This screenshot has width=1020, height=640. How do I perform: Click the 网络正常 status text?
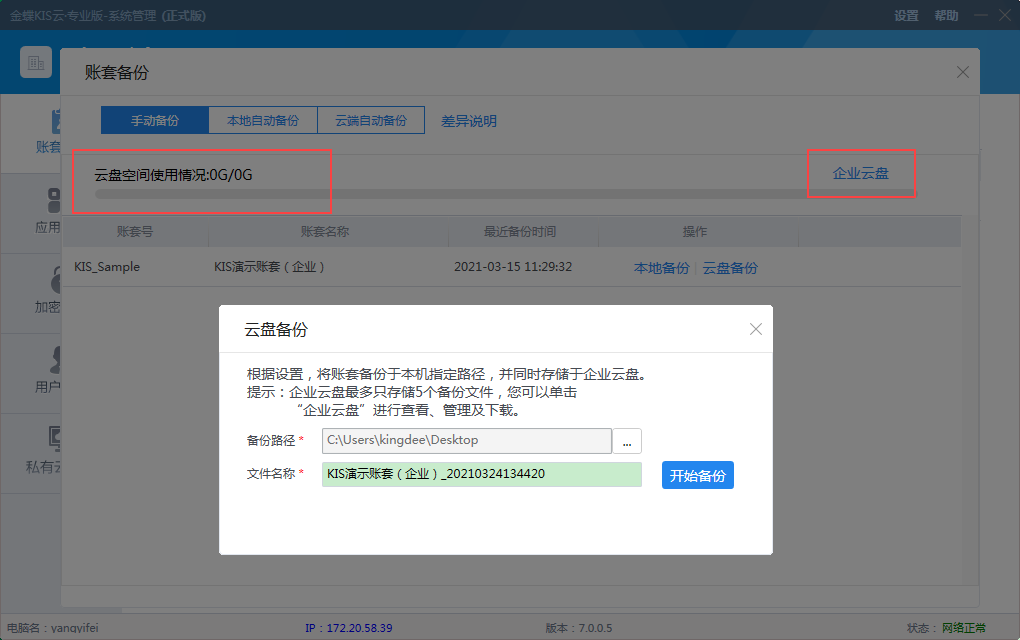(964, 628)
